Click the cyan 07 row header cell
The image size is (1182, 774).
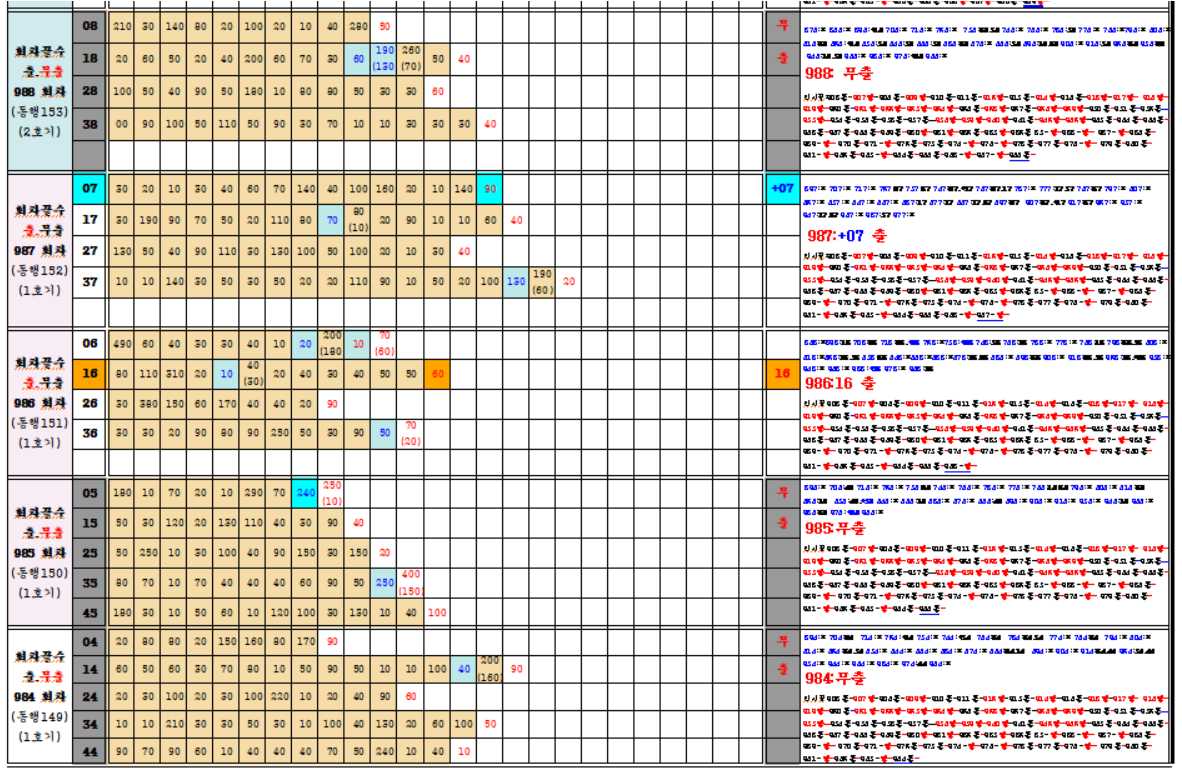coord(90,188)
